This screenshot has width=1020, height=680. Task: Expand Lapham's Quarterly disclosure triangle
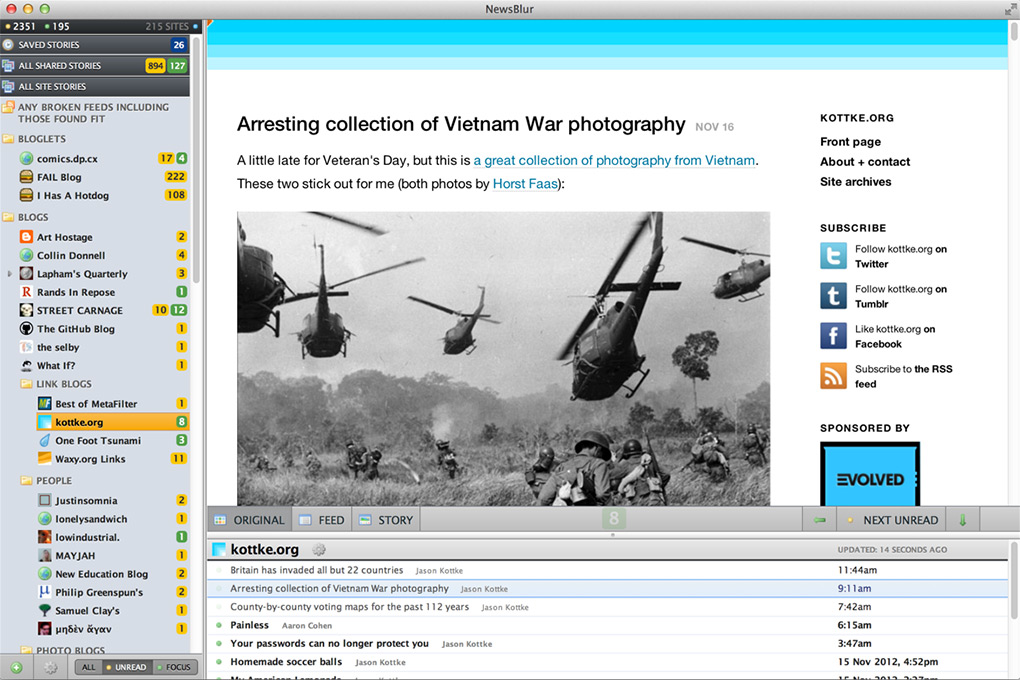pos(10,274)
